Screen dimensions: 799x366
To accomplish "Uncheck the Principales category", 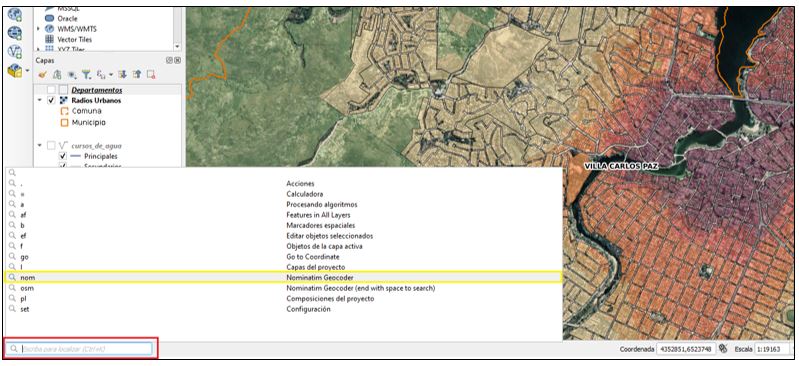I will click(63, 156).
